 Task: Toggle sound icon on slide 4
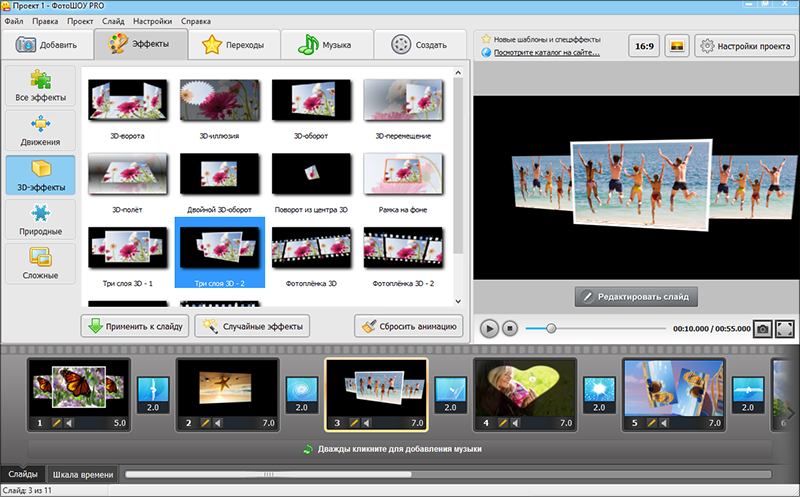pyautogui.click(x=515, y=423)
